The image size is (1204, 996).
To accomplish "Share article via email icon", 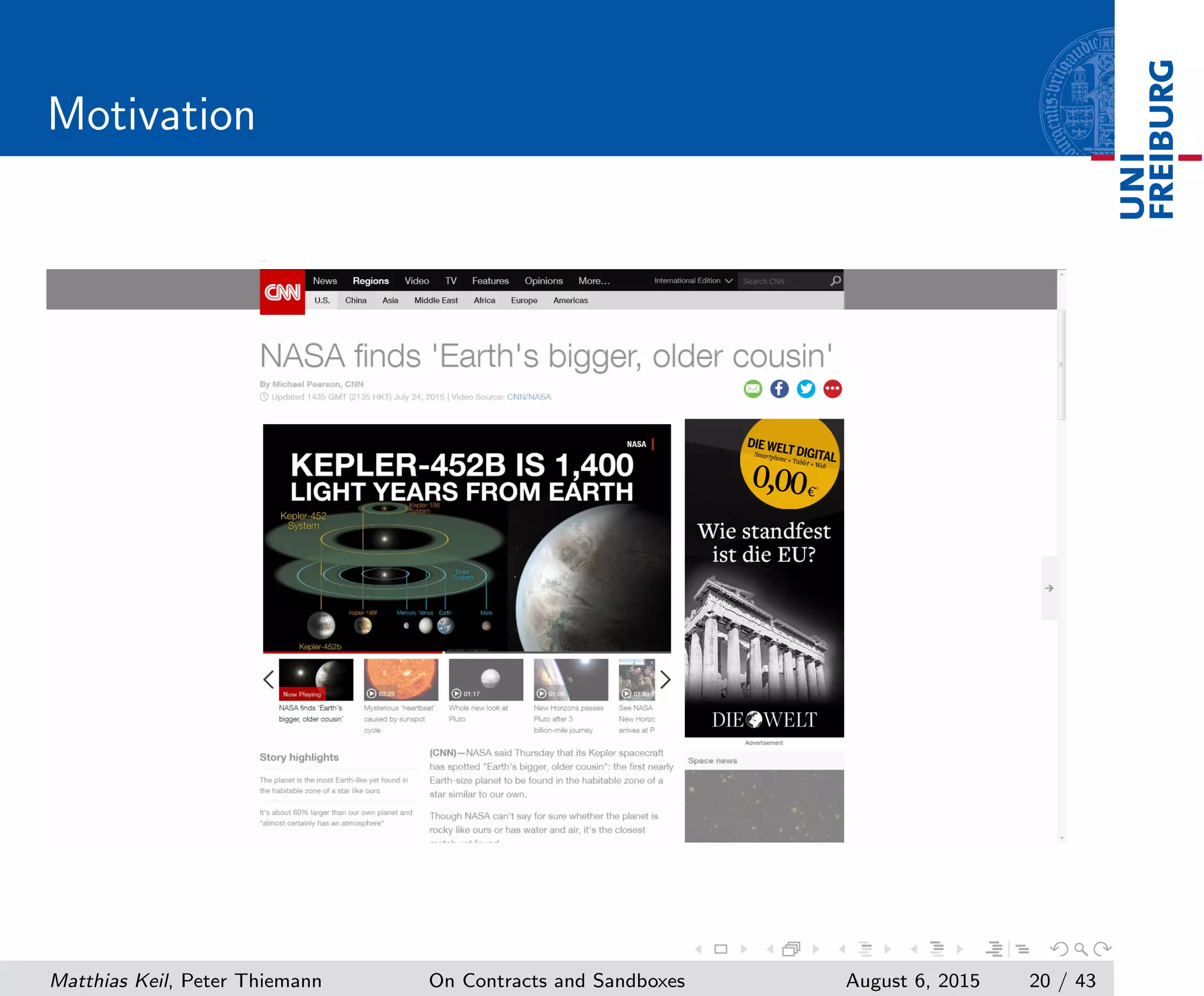I will tap(752, 389).
